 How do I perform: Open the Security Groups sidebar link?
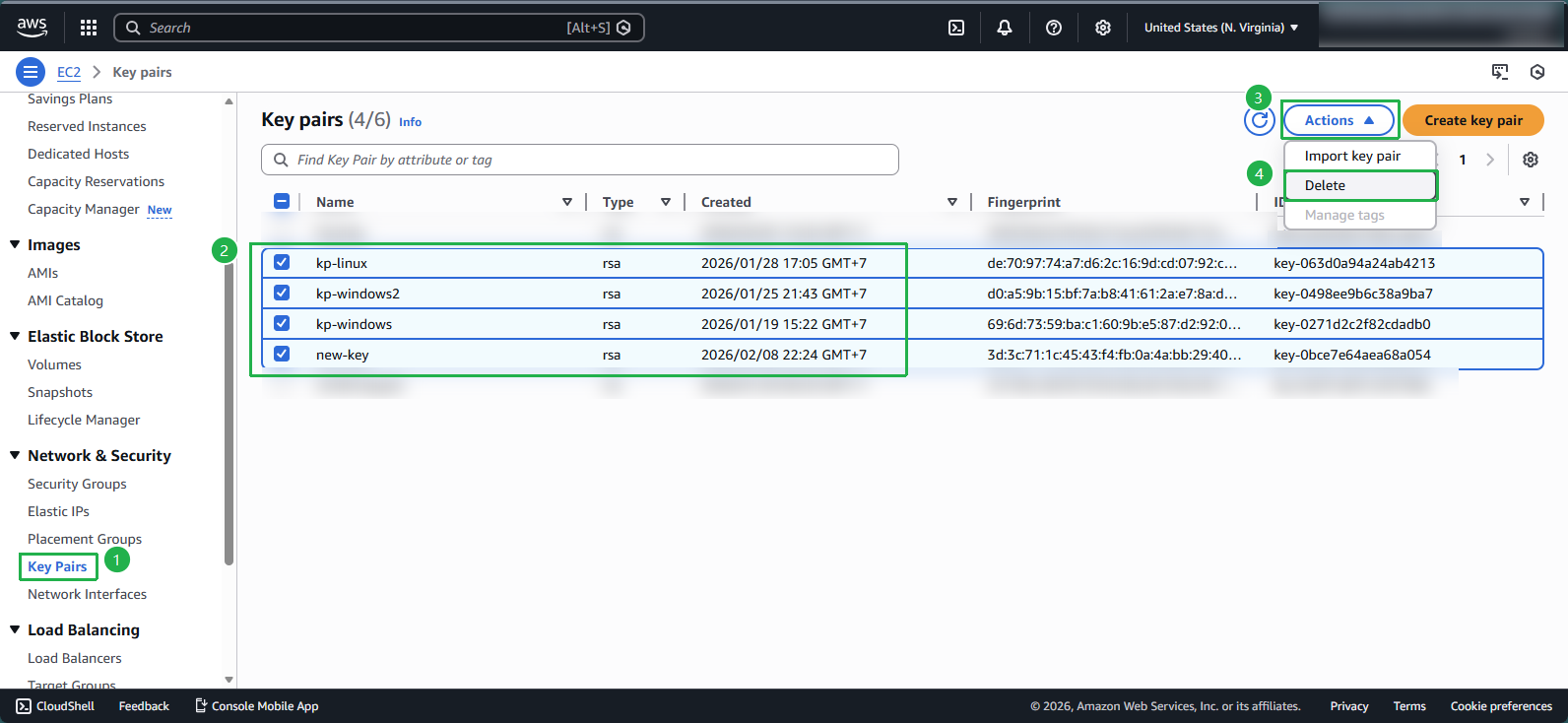tap(77, 484)
